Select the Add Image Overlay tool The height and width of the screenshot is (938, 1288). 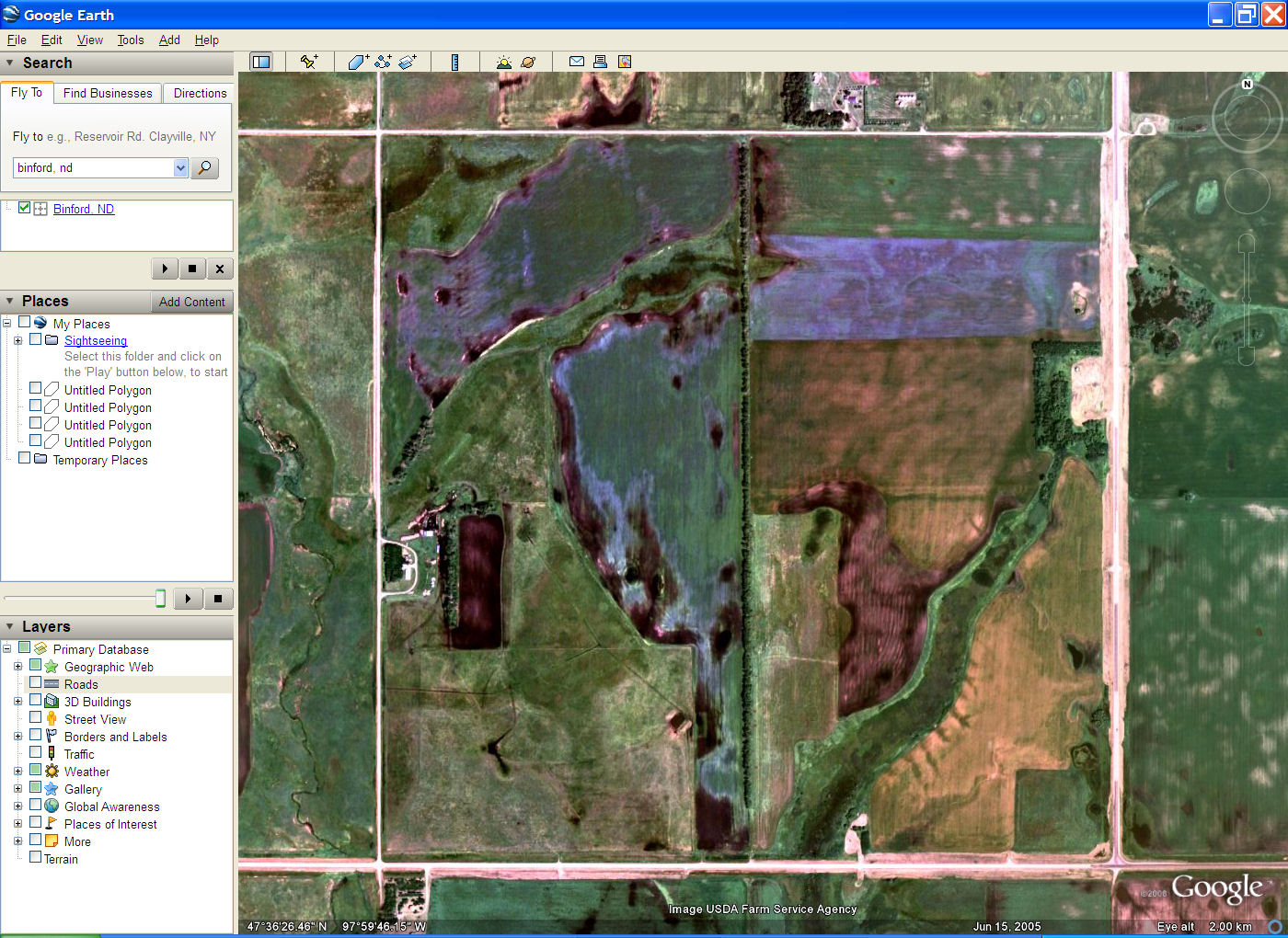(x=408, y=62)
